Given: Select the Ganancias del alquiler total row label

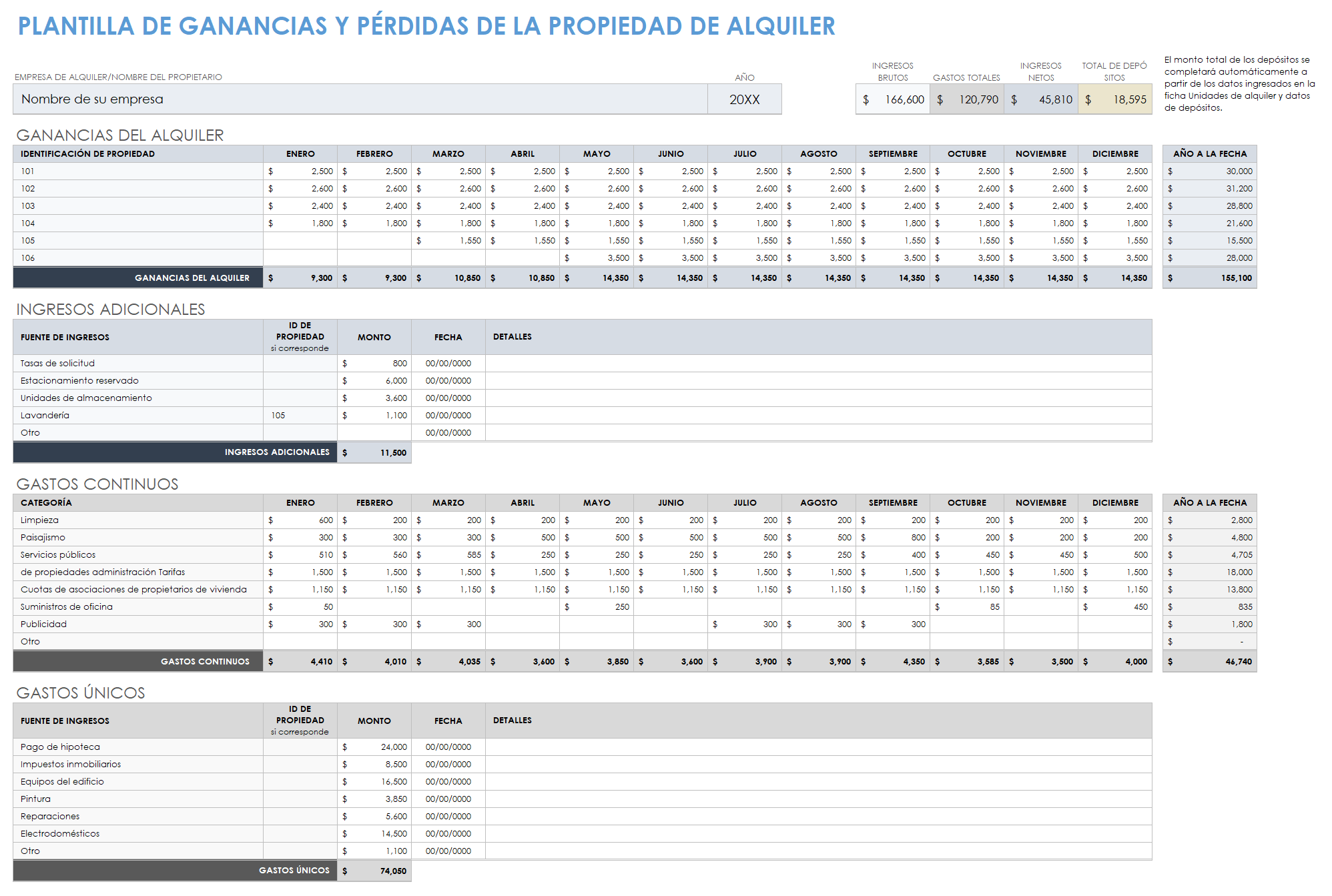Looking at the screenshot, I should click(x=138, y=278).
